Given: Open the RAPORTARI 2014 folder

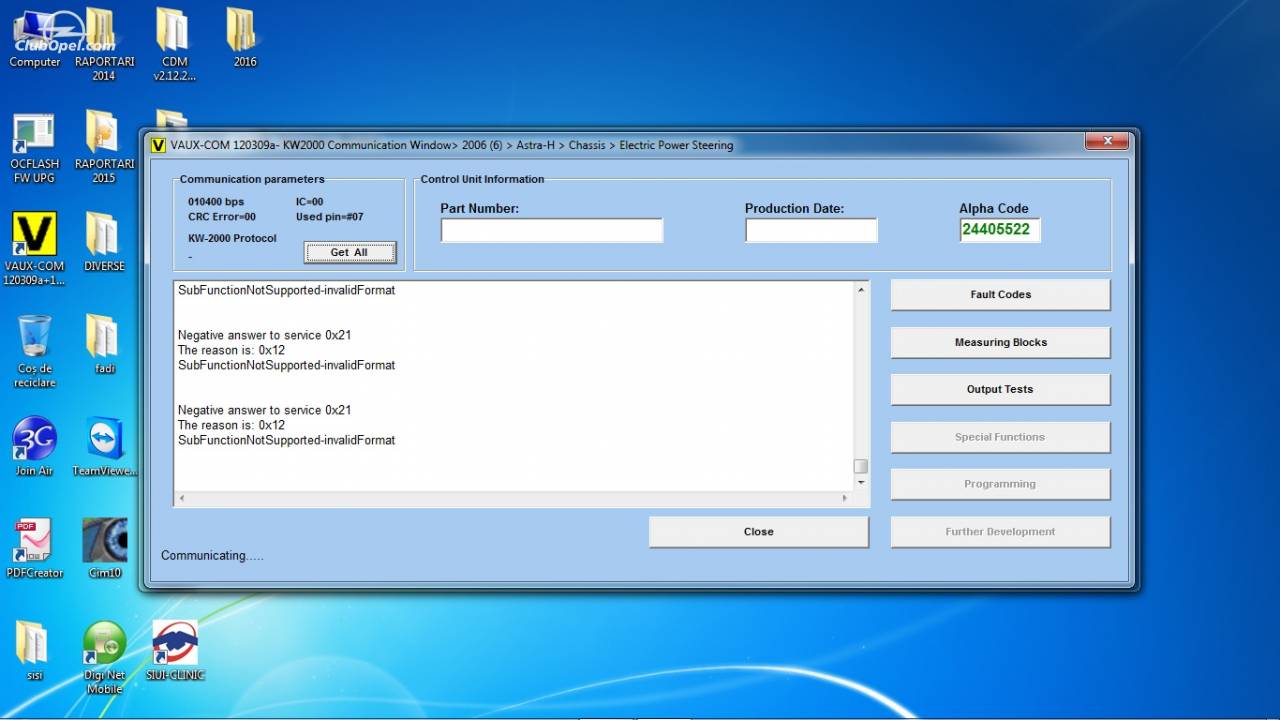Looking at the screenshot, I should pos(104,45).
